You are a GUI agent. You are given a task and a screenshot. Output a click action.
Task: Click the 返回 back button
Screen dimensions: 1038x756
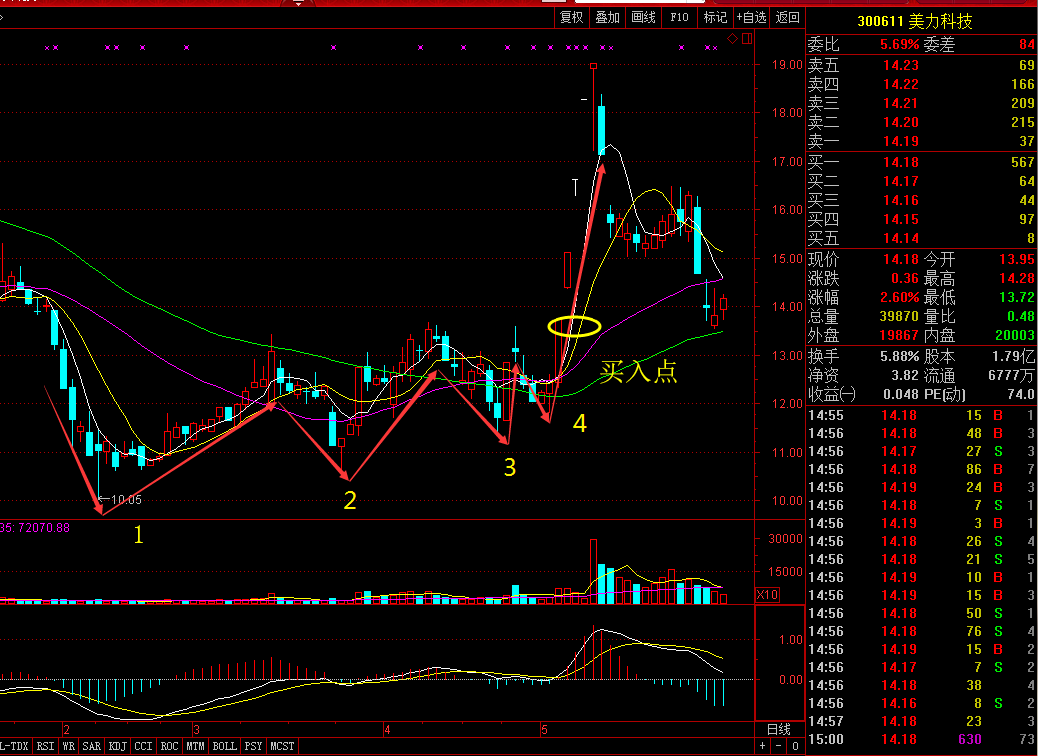[x=788, y=17]
